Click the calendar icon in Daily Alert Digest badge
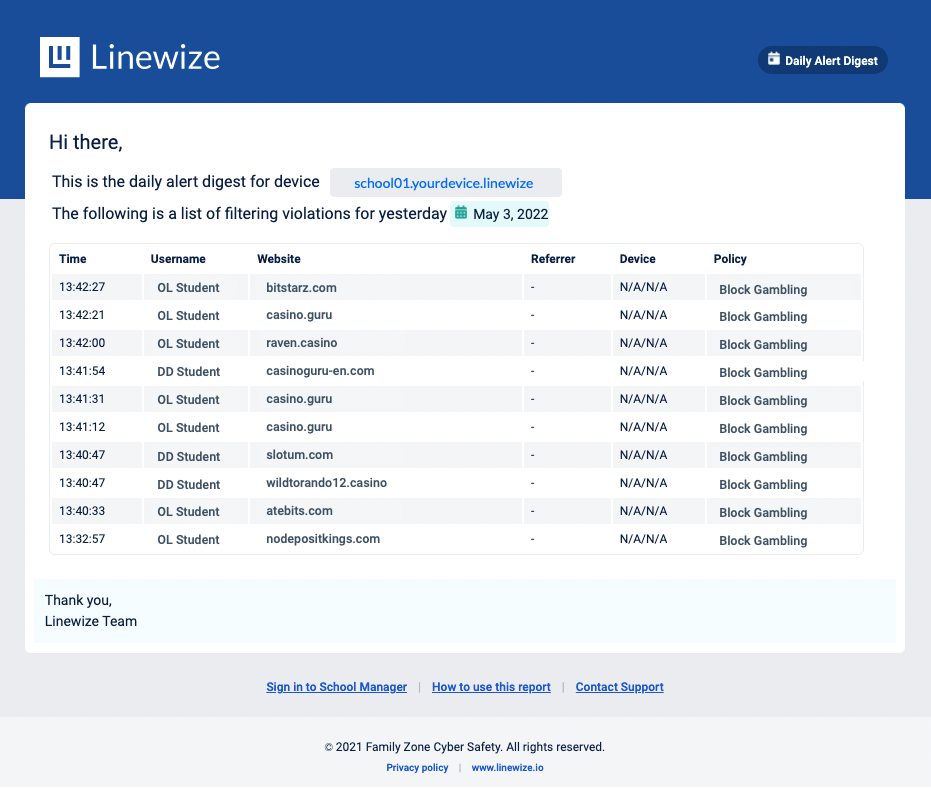 [774, 59]
